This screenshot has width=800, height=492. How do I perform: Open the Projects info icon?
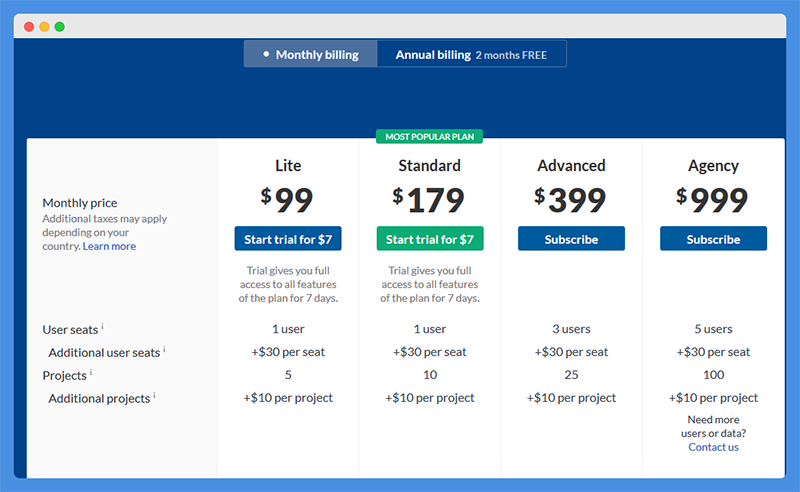tap(91, 372)
